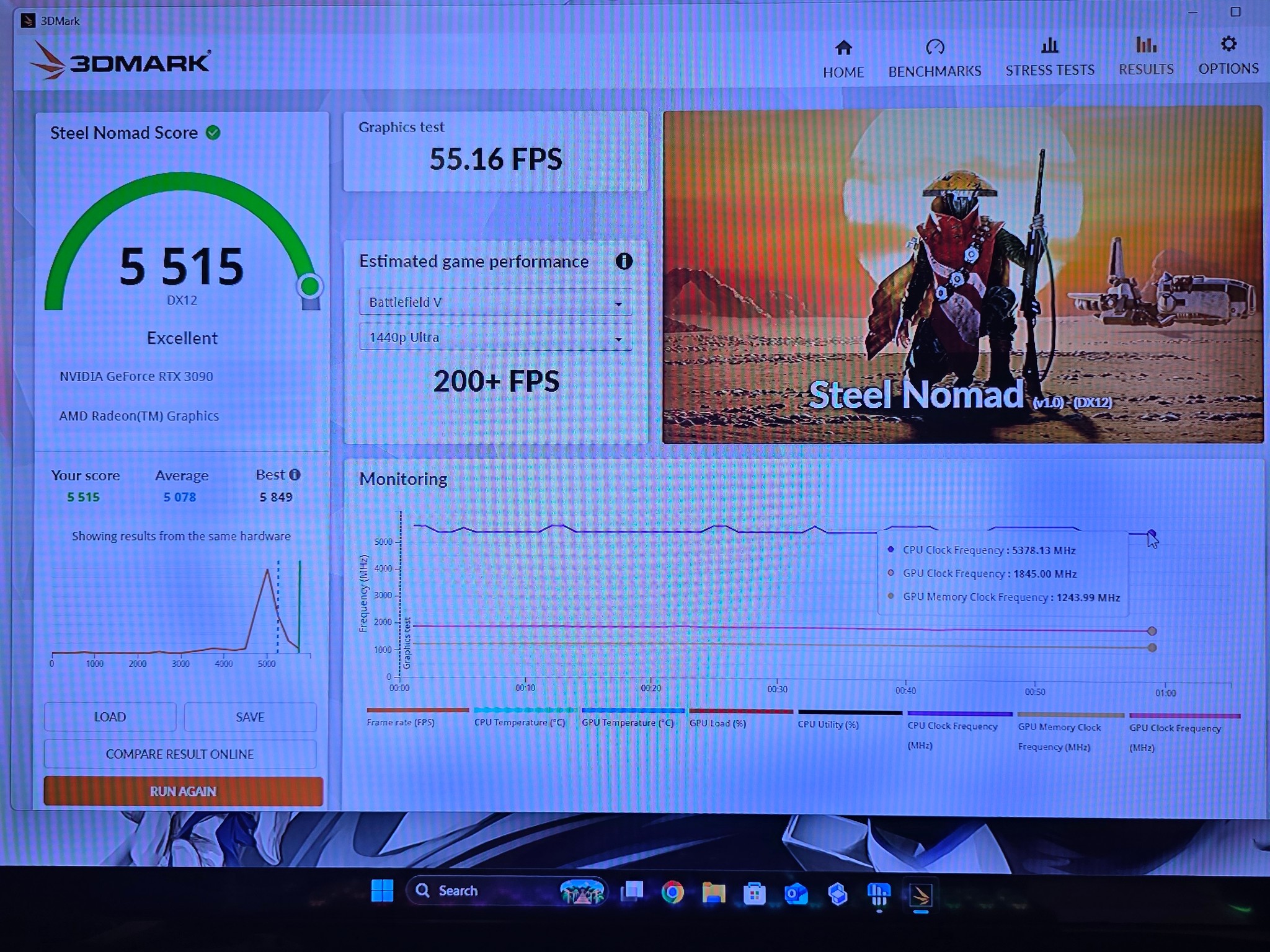
Task: Toggle the GPU Memory Clock Frequency legend series
Action: coord(1070,733)
